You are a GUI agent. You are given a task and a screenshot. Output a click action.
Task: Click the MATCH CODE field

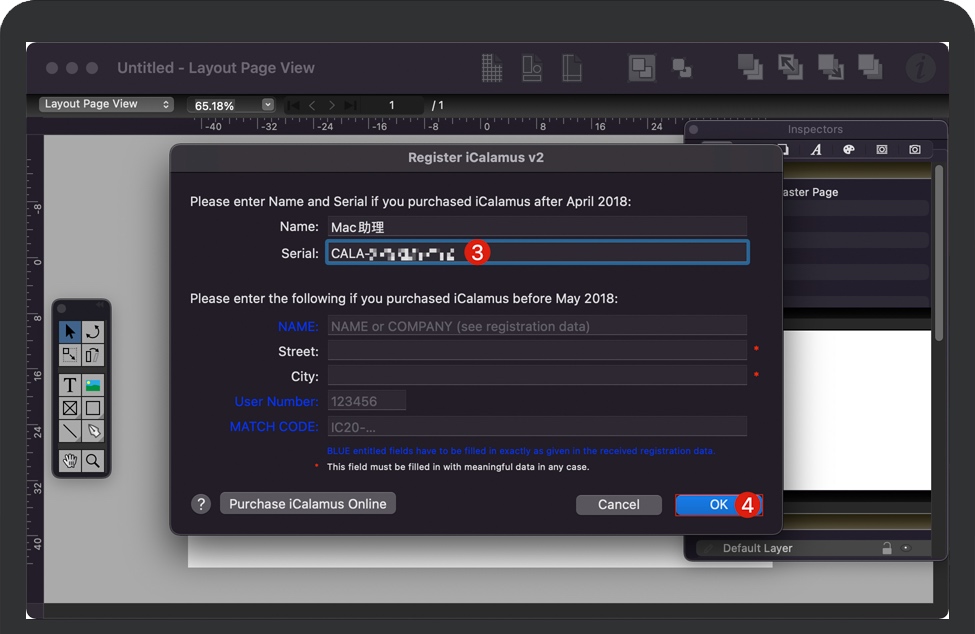click(537, 426)
